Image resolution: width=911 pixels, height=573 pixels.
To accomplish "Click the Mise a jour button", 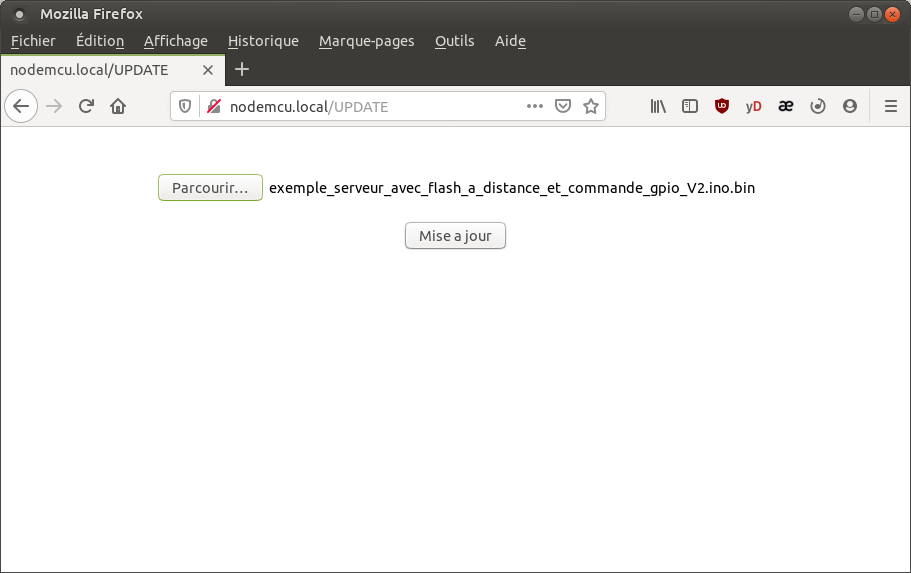I will coord(455,236).
